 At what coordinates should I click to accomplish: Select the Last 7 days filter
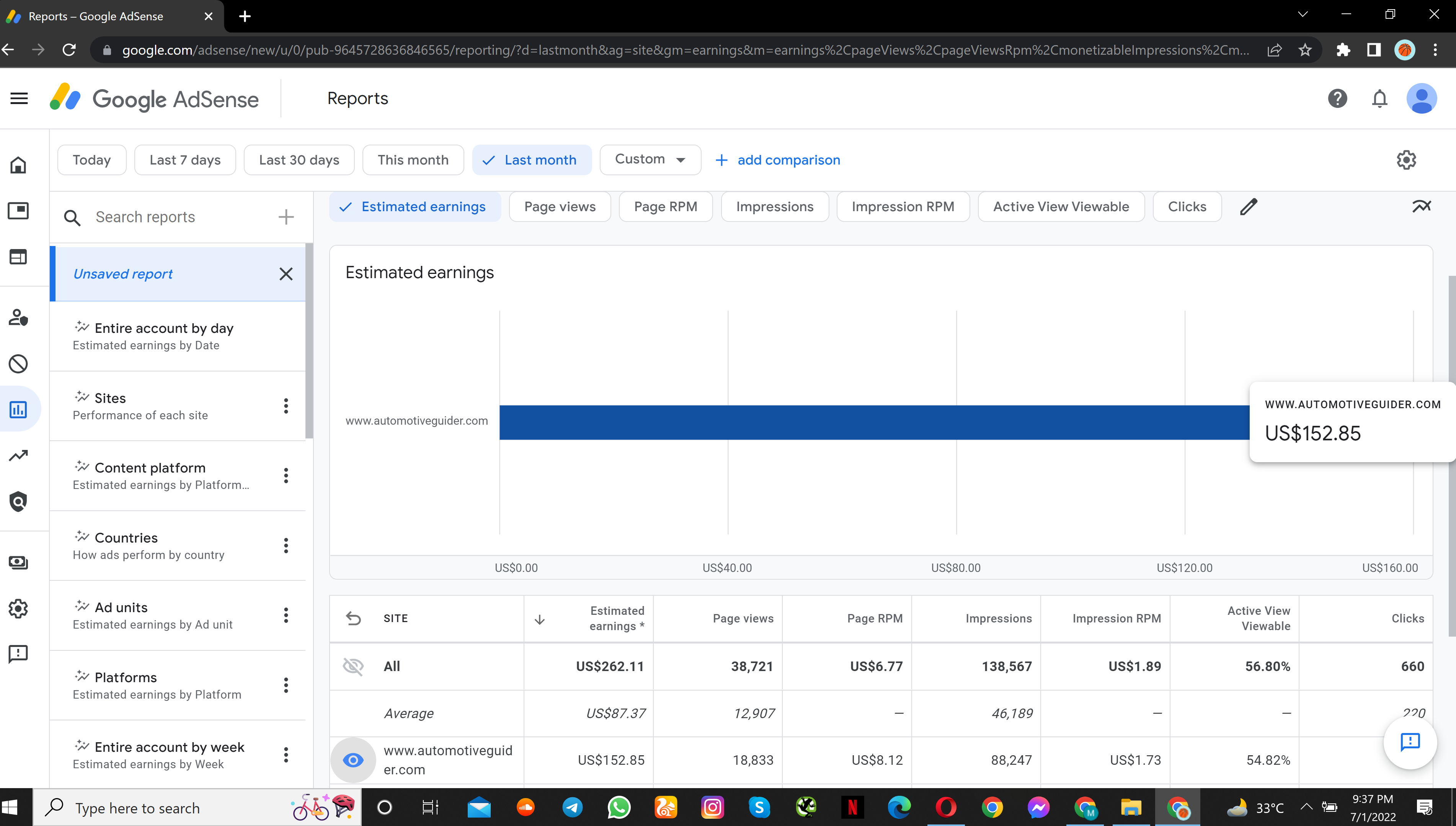[x=185, y=160]
